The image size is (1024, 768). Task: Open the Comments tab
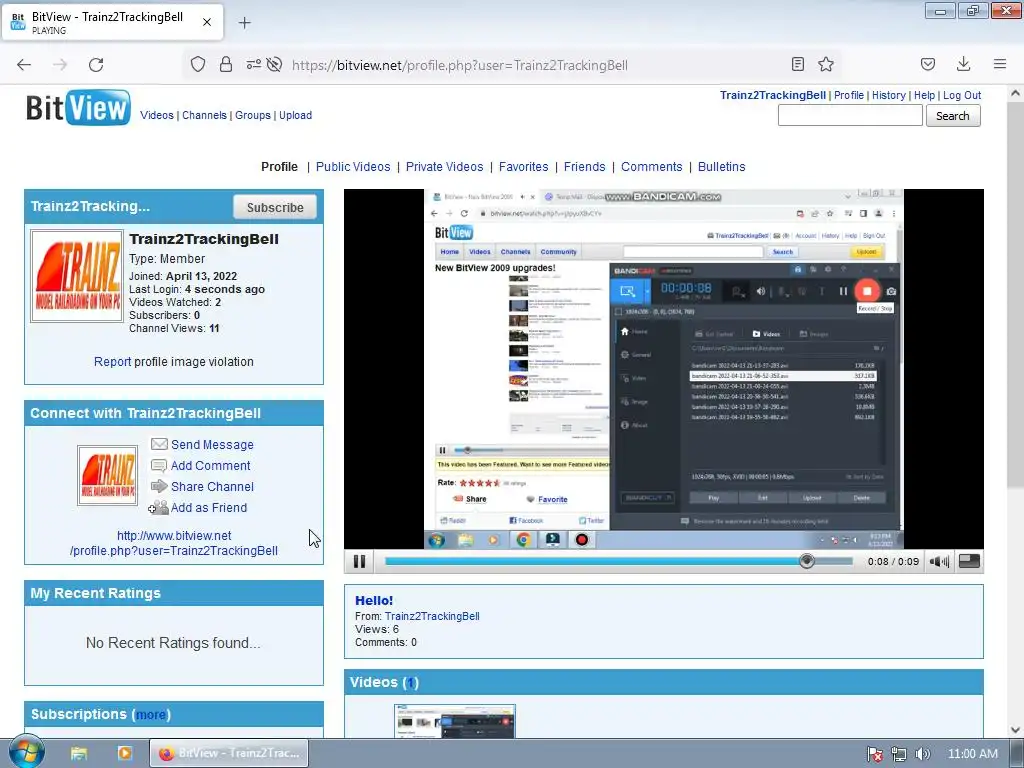point(652,167)
